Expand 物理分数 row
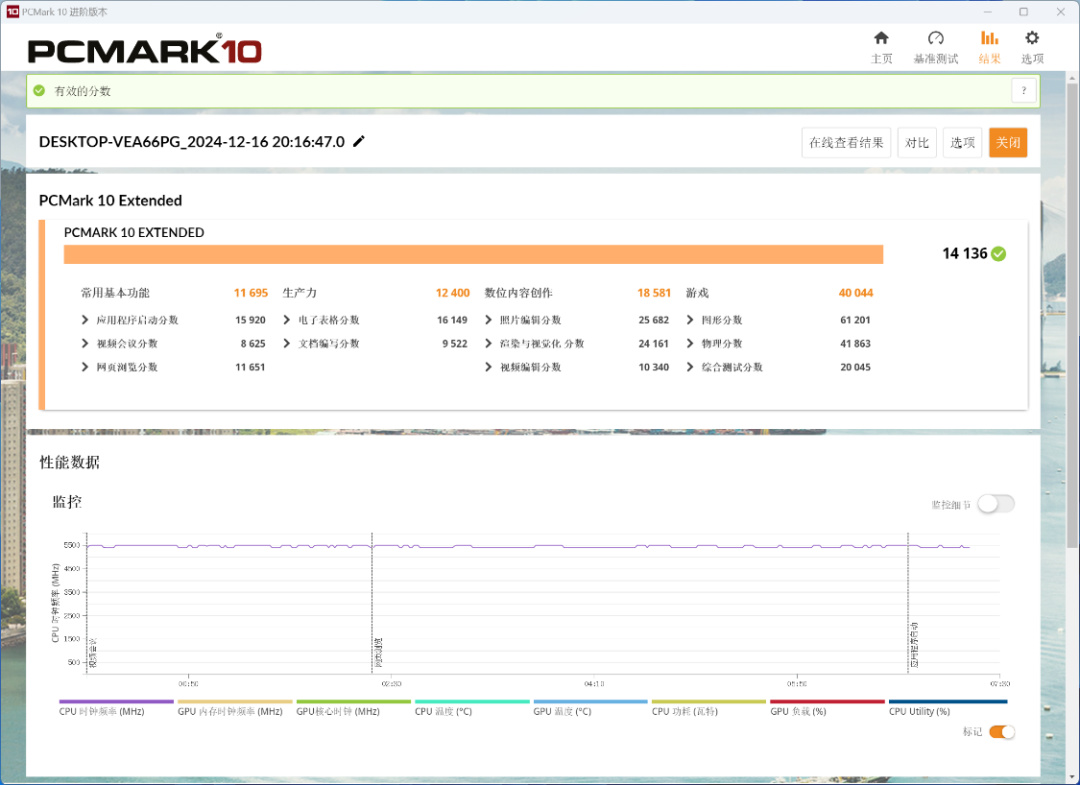The image size is (1080, 785). pos(690,343)
